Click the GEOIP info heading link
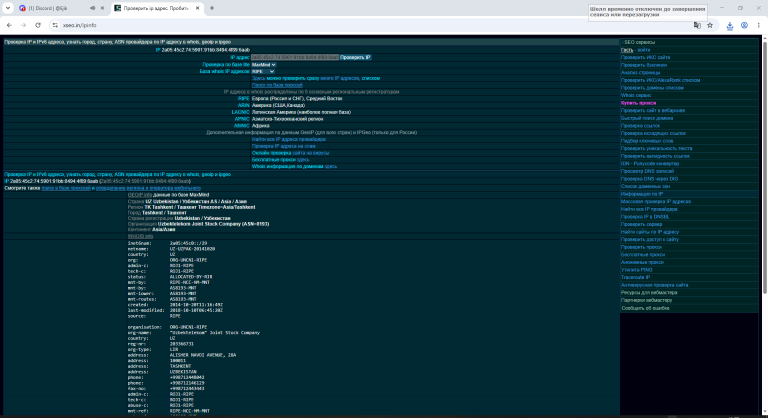This screenshot has height=418, width=768. [140, 195]
